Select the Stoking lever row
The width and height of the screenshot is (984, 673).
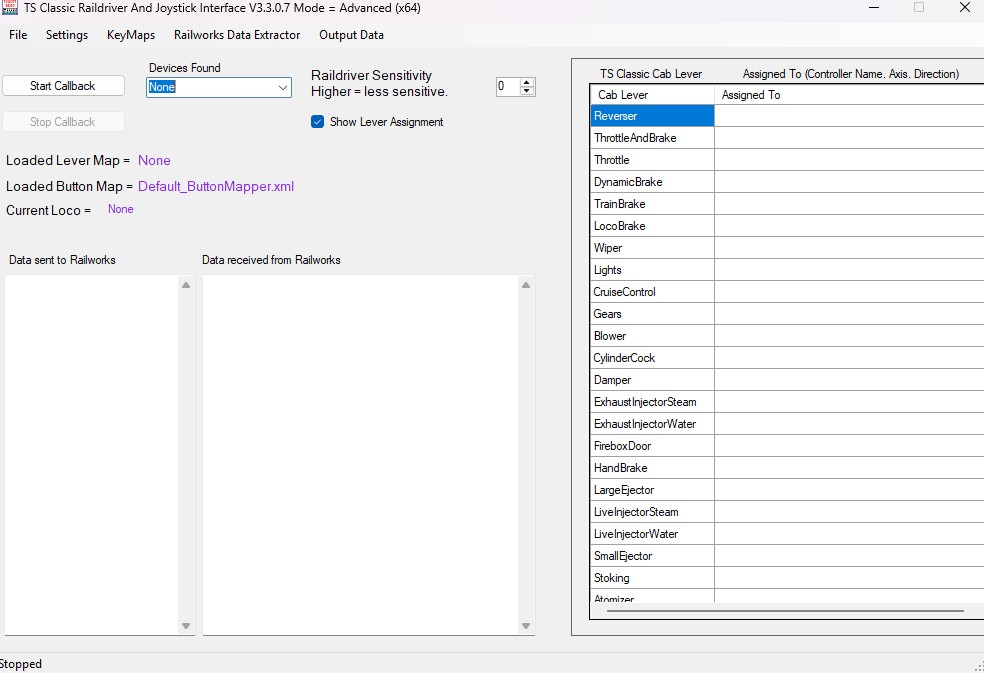pos(652,578)
